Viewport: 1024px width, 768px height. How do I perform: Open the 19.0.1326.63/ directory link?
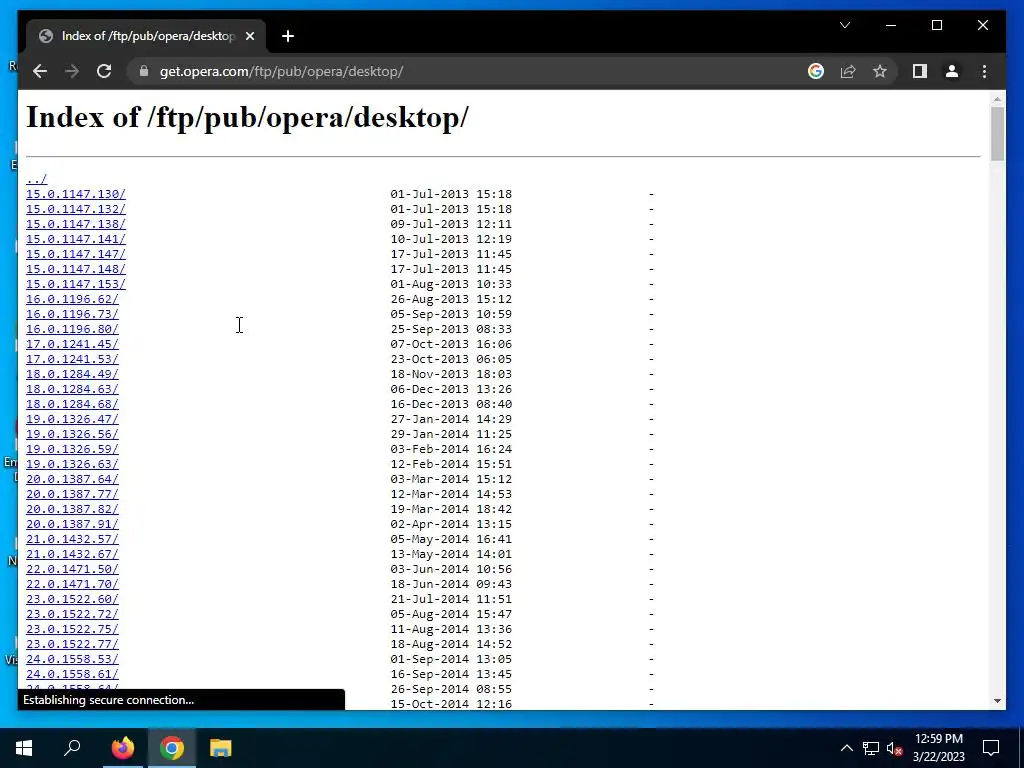point(72,464)
